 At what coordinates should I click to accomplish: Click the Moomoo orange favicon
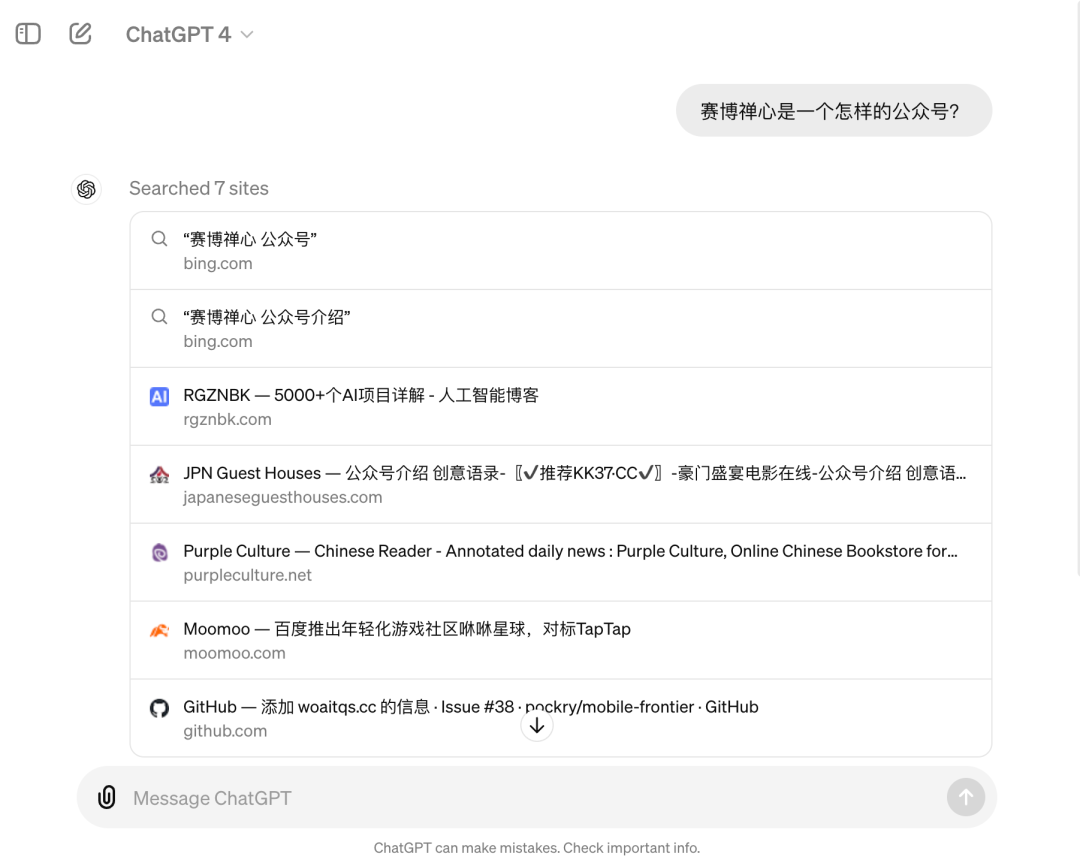[x=160, y=630]
